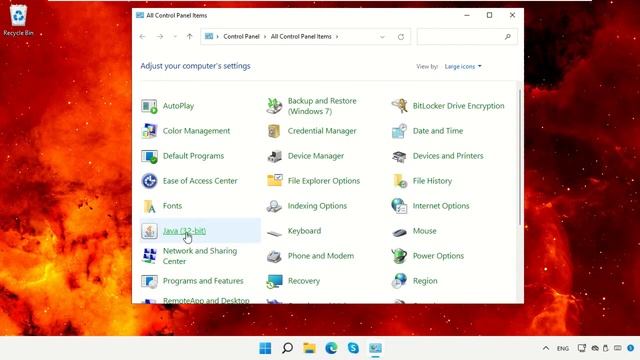Image resolution: width=640 pixels, height=360 pixels.
Task: Click Network and Sharing Center icon
Action: tap(149, 256)
